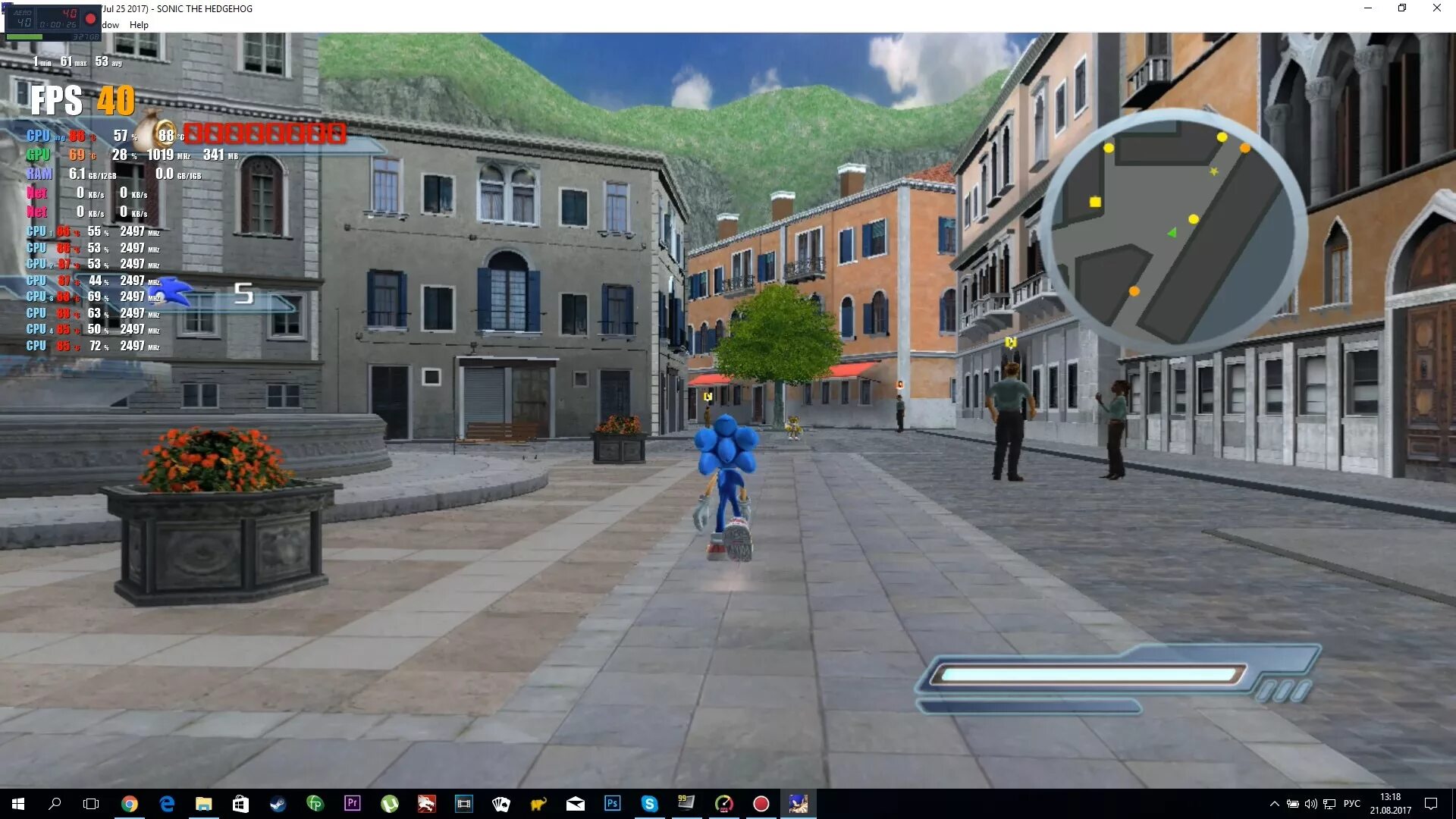Launch Steam from the taskbar

278,804
